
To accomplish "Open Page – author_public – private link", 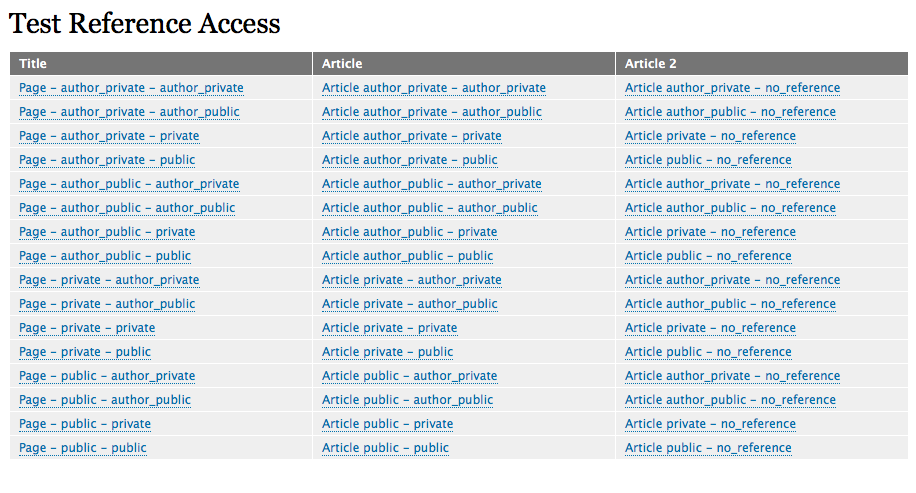I will pyautogui.click(x=107, y=232).
